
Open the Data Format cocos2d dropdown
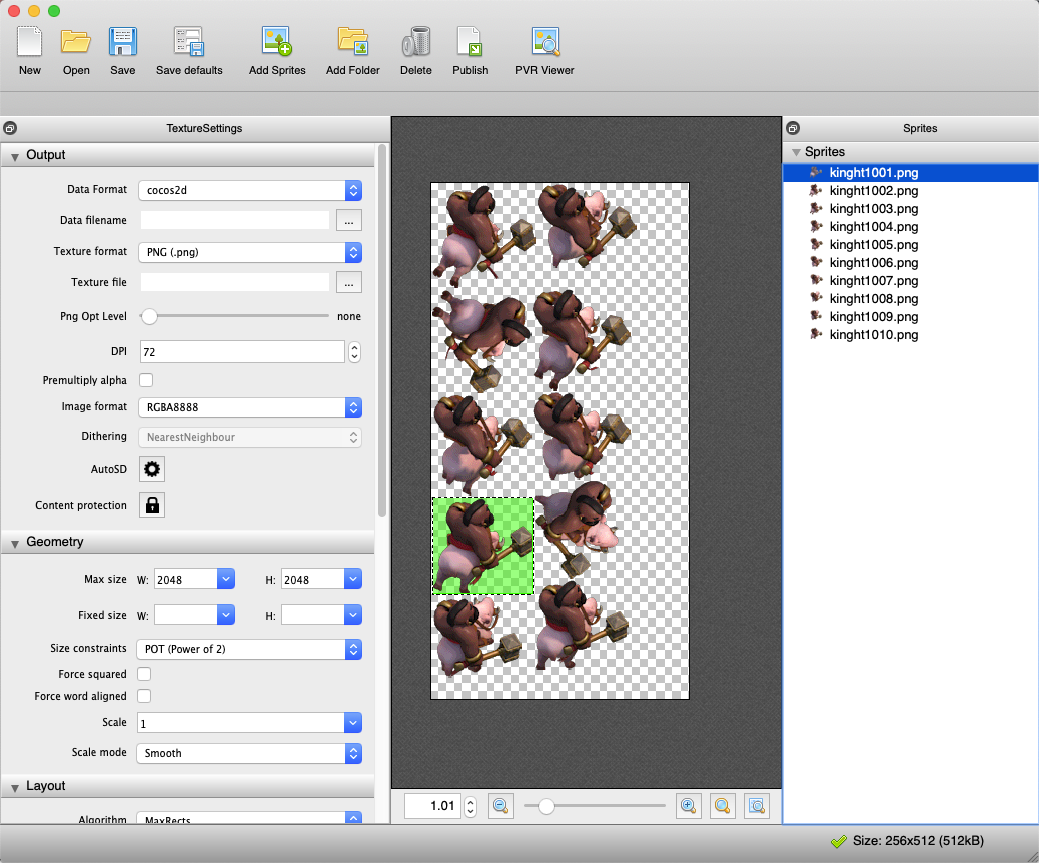(250, 190)
